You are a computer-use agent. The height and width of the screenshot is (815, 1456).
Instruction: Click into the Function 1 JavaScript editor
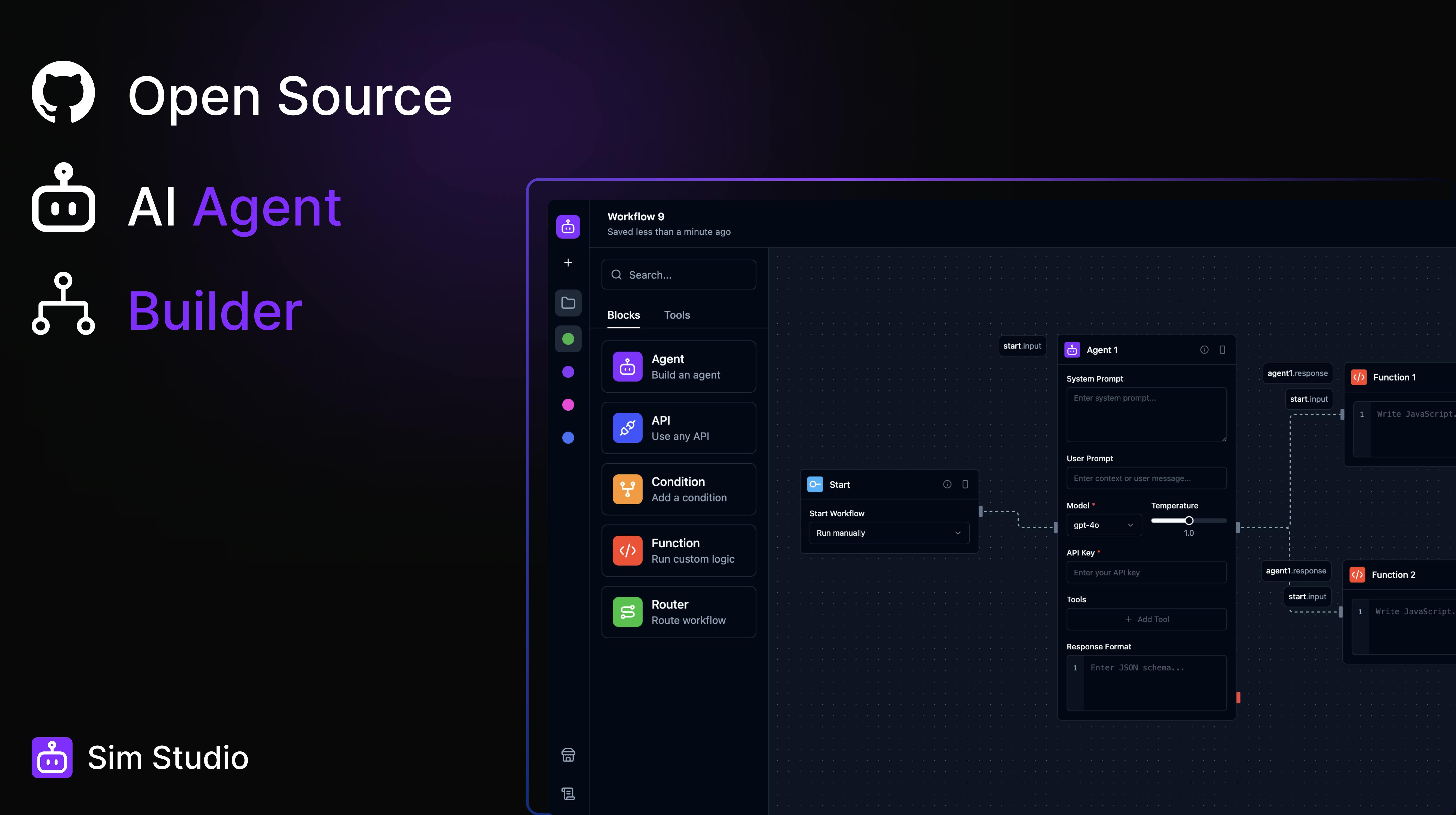1405,430
